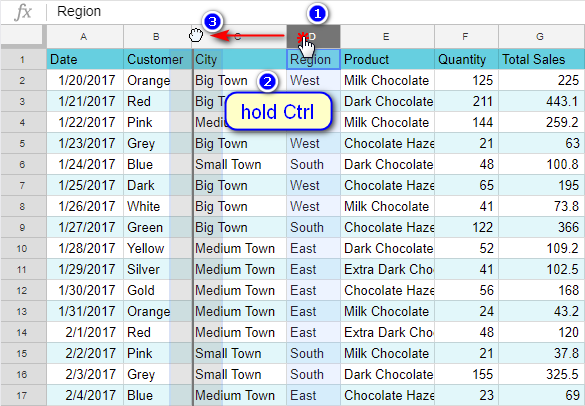The image size is (585, 406).
Task: Click the Customer header cell
Action: coord(158,59)
